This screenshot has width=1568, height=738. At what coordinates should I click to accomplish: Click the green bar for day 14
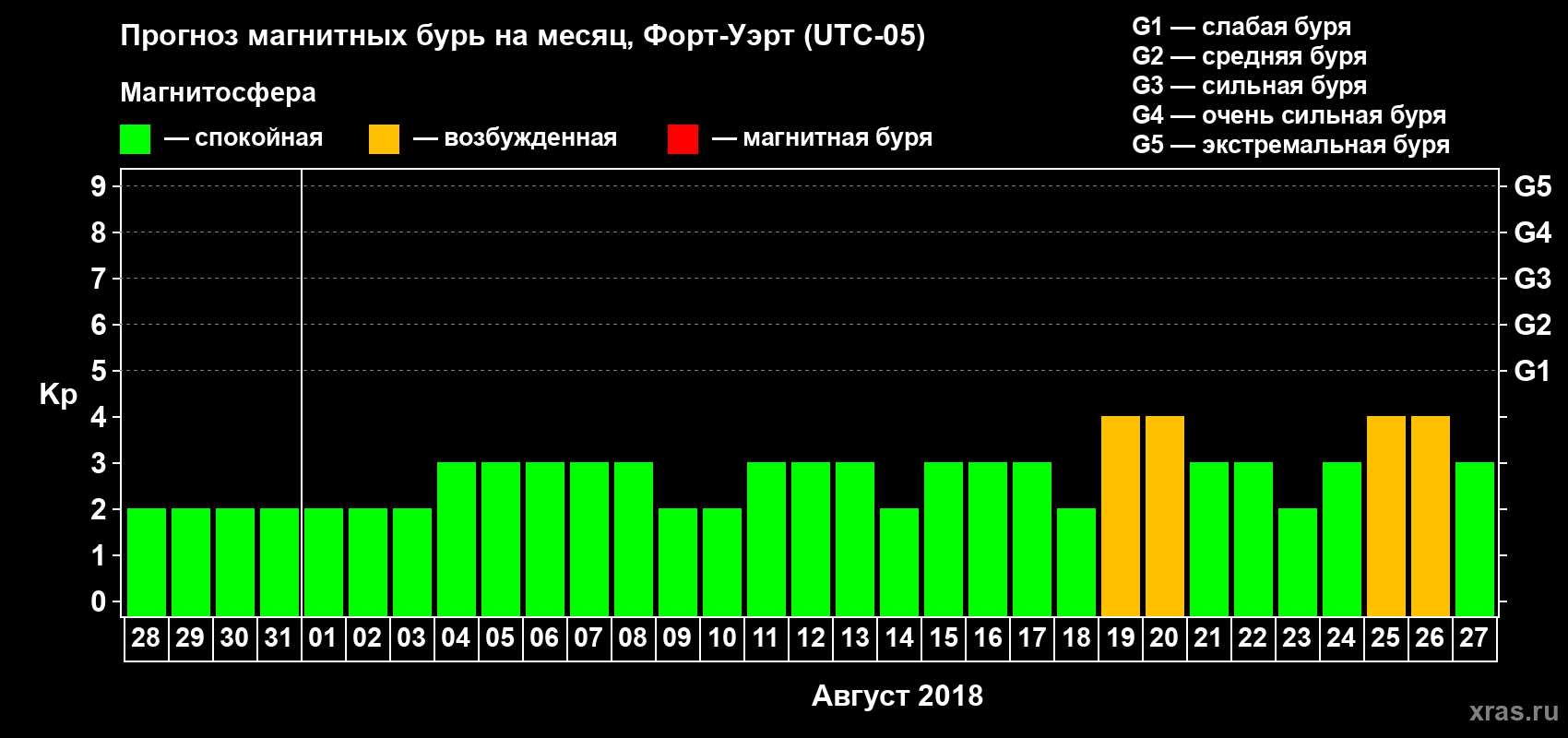coord(899,562)
